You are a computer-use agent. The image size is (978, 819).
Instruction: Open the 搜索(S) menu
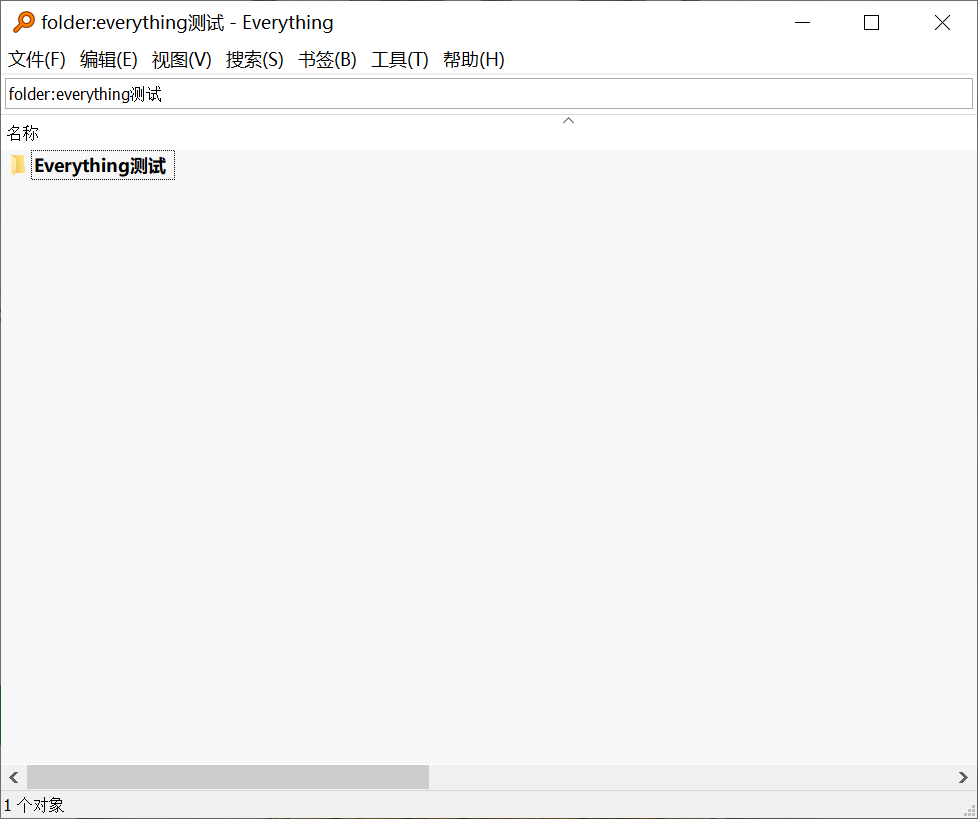click(x=254, y=60)
